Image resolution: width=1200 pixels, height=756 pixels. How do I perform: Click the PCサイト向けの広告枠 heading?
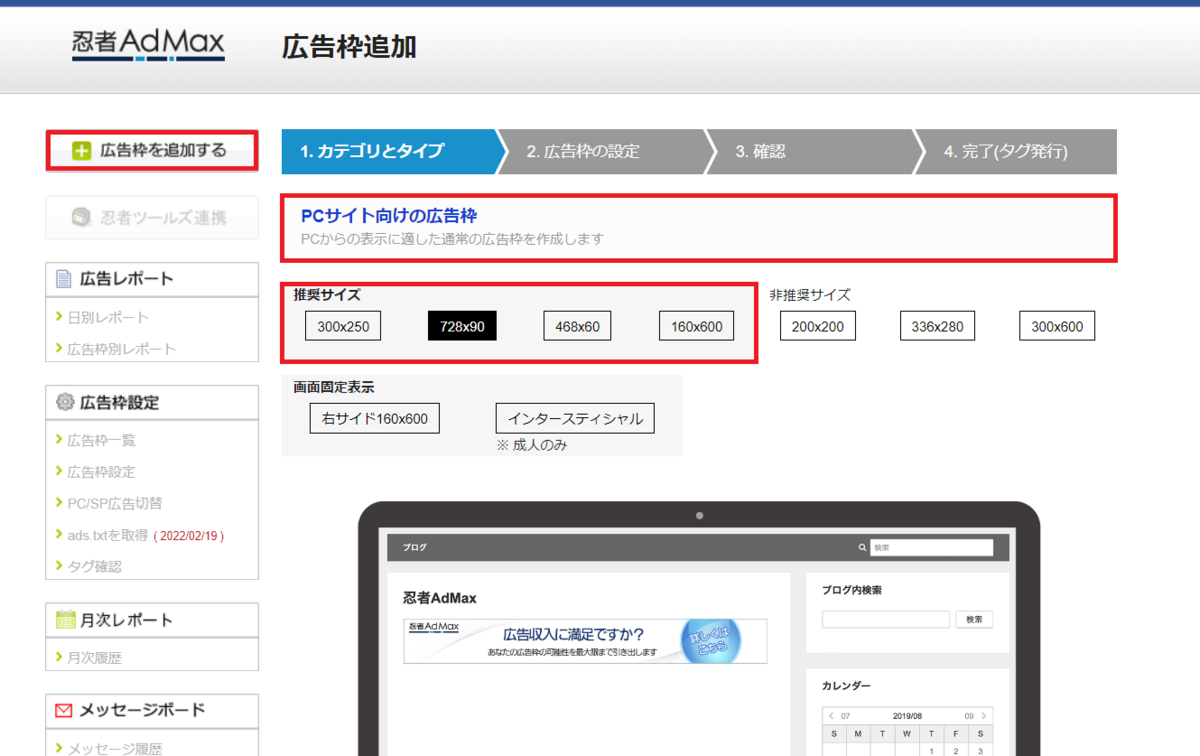389,215
